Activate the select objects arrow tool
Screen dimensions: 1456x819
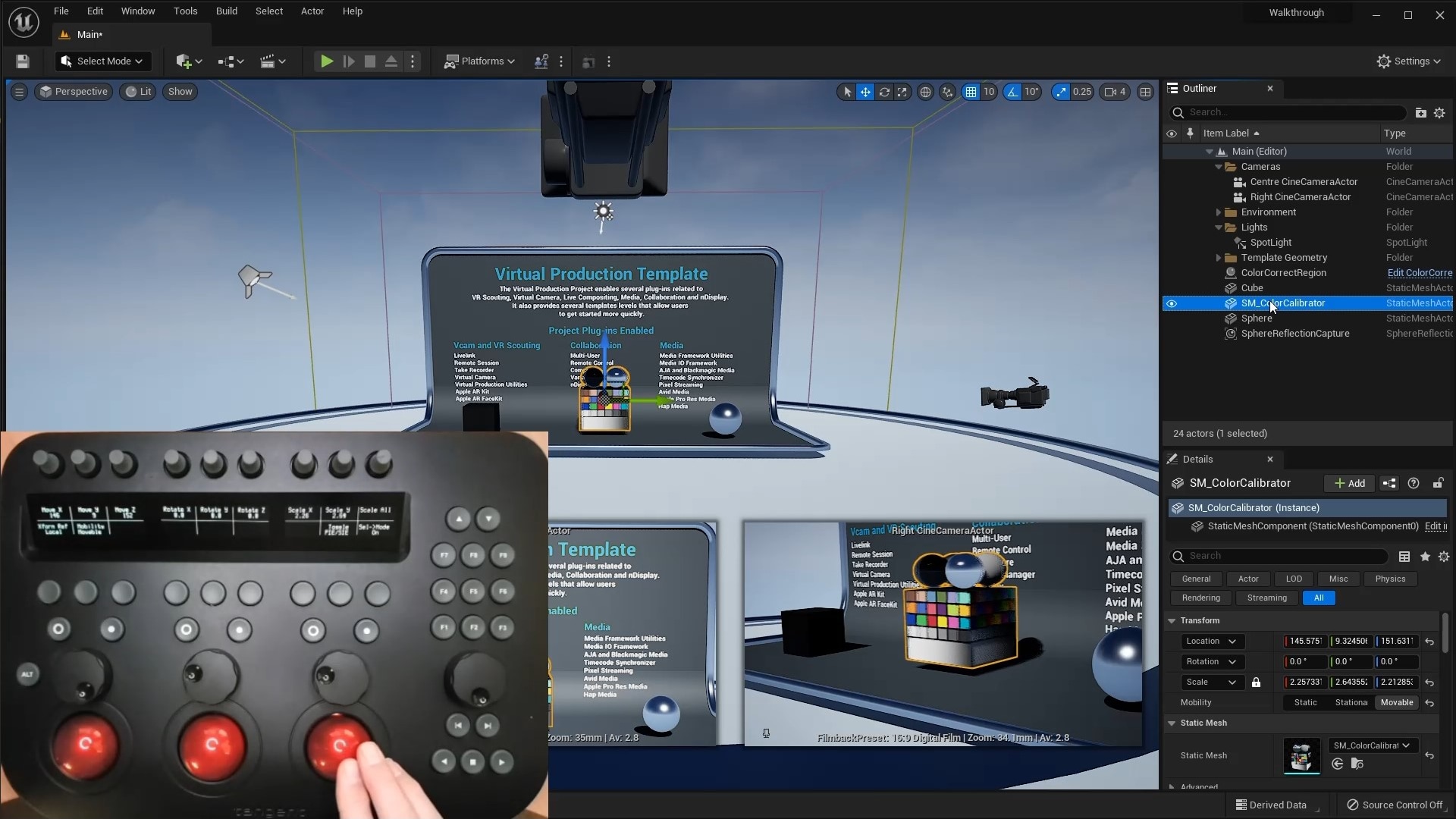pyautogui.click(x=846, y=92)
